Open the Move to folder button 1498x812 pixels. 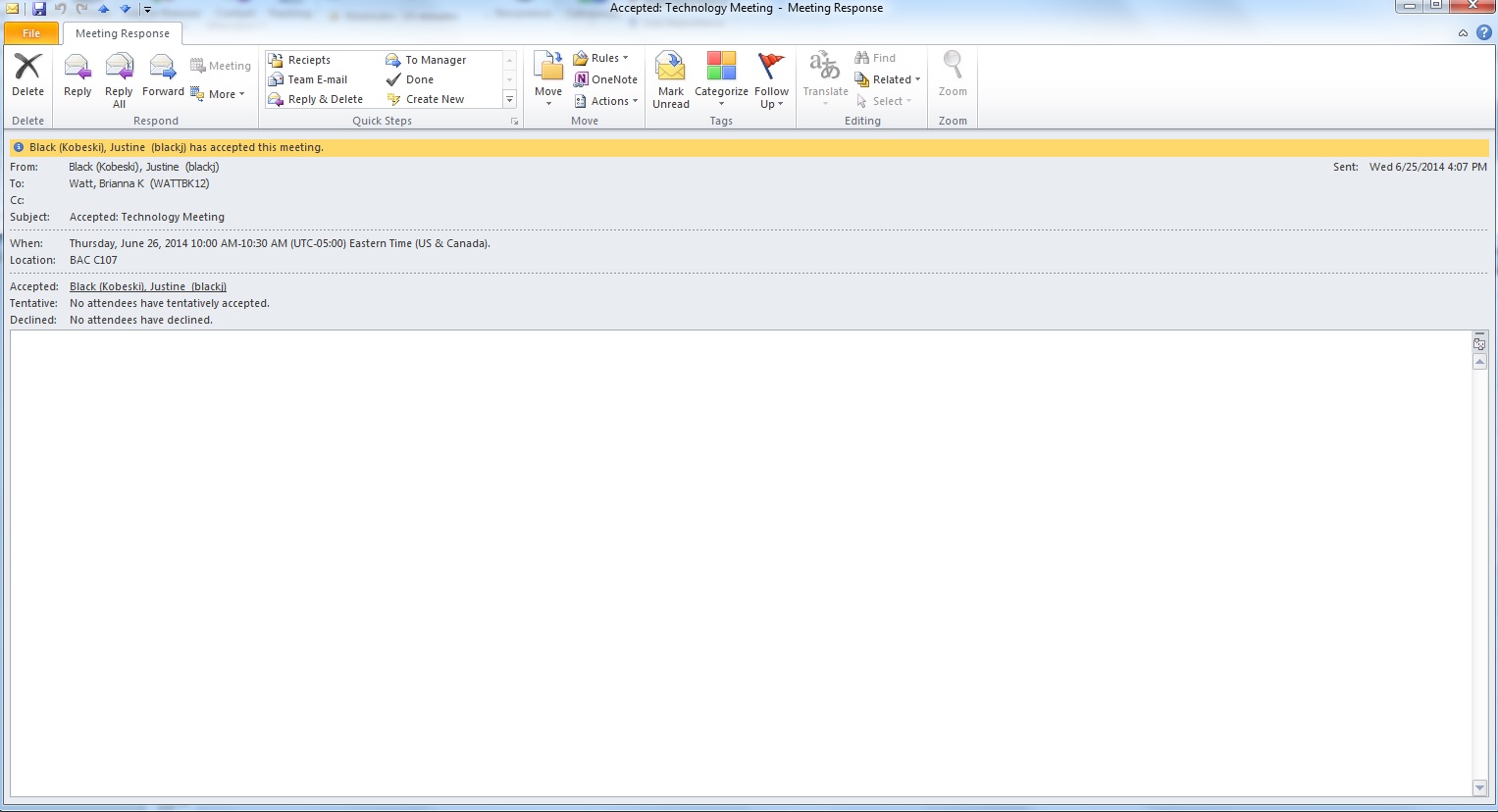[x=548, y=79]
